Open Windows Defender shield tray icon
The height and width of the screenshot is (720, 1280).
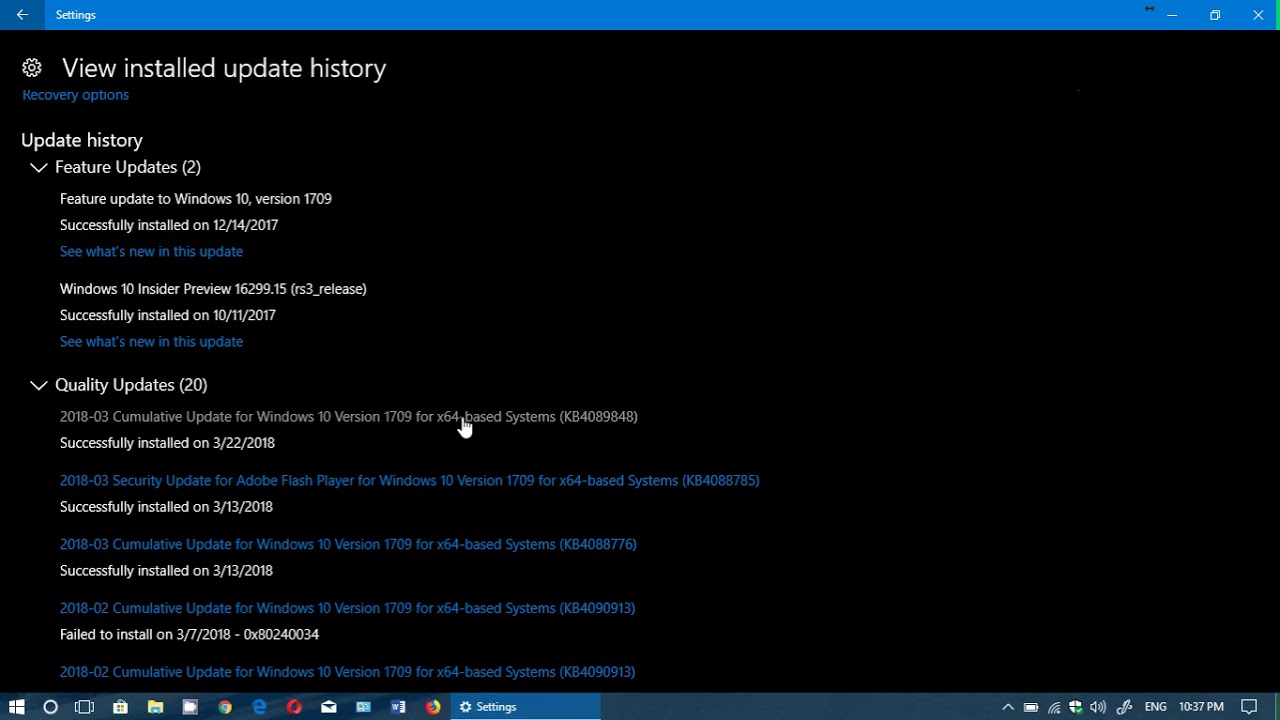point(1076,707)
